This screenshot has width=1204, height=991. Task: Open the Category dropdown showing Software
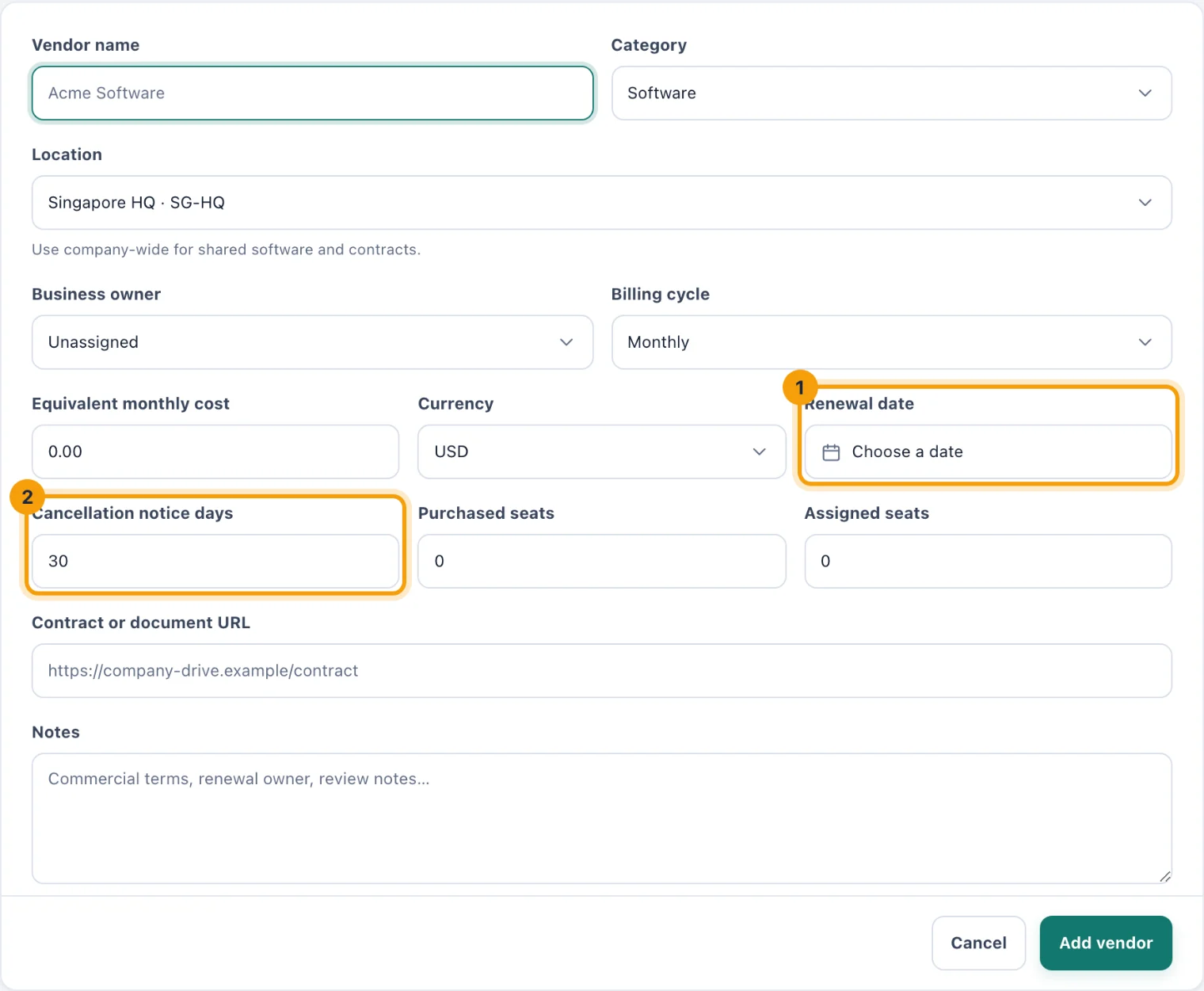[x=891, y=93]
